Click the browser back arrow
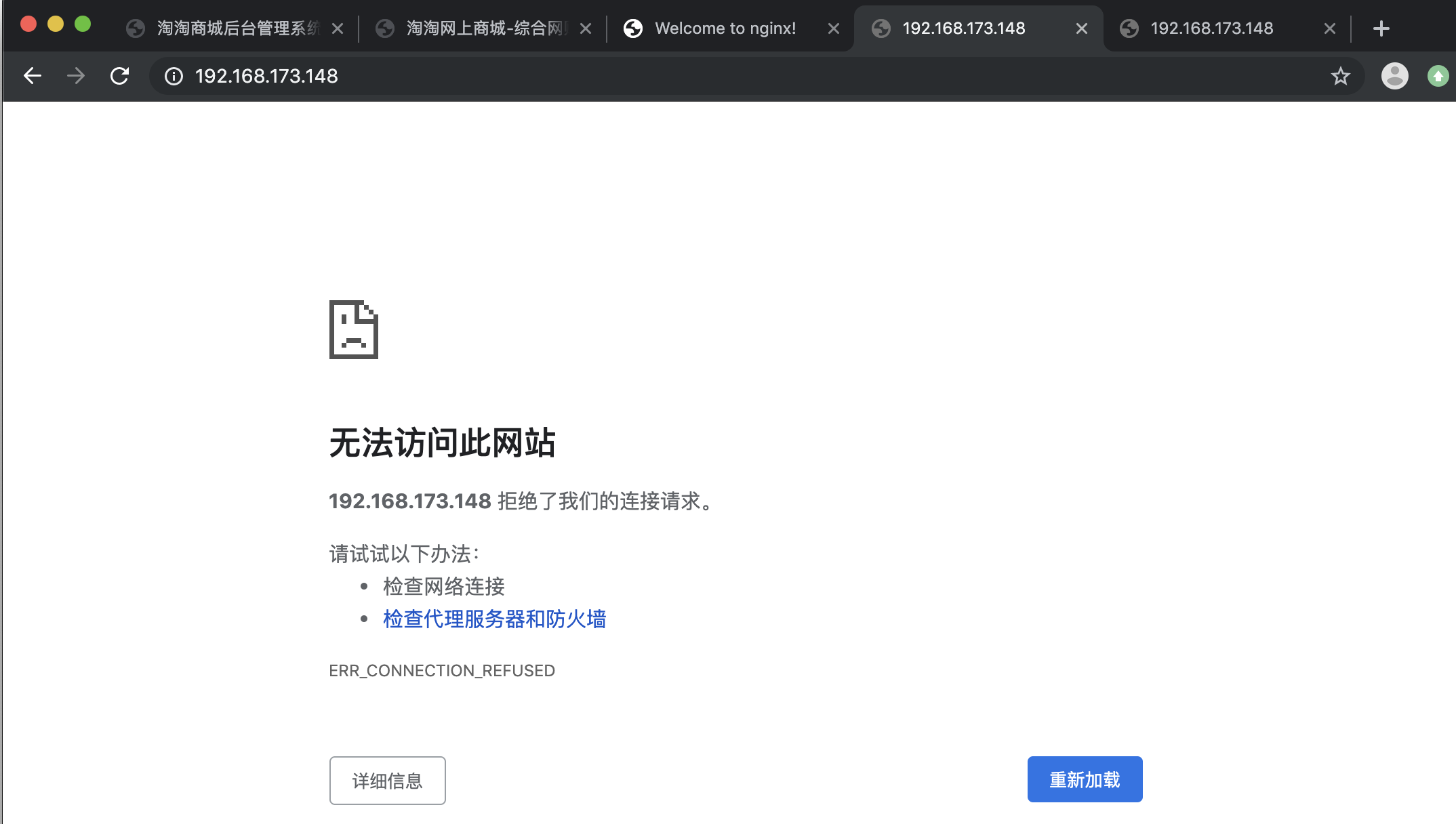 [x=33, y=76]
